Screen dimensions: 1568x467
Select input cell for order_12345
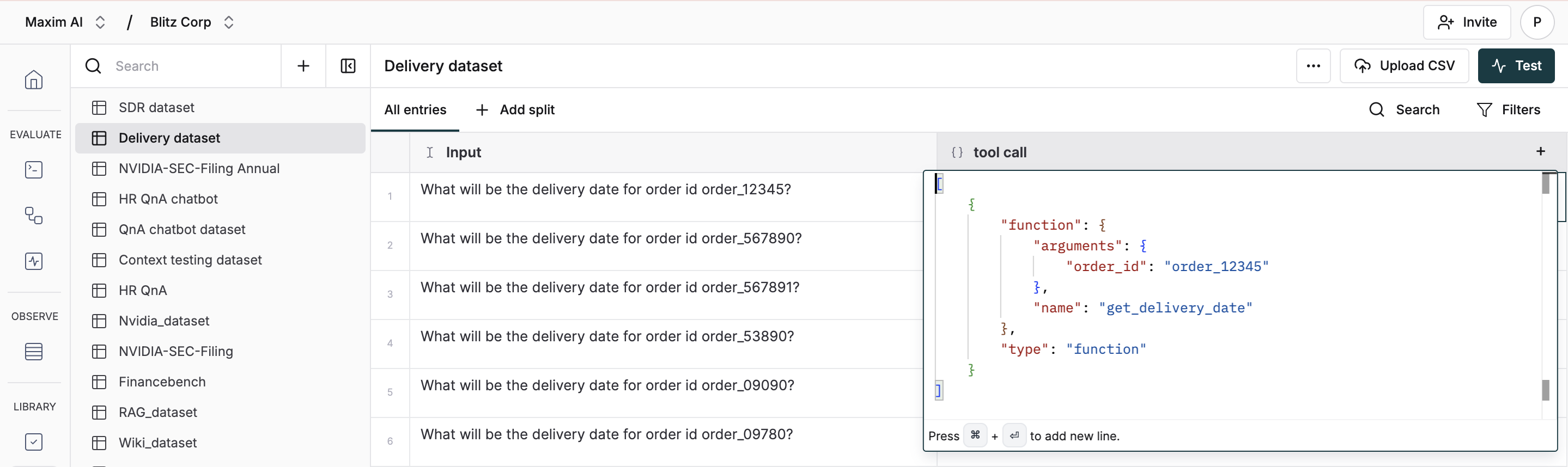(666, 197)
